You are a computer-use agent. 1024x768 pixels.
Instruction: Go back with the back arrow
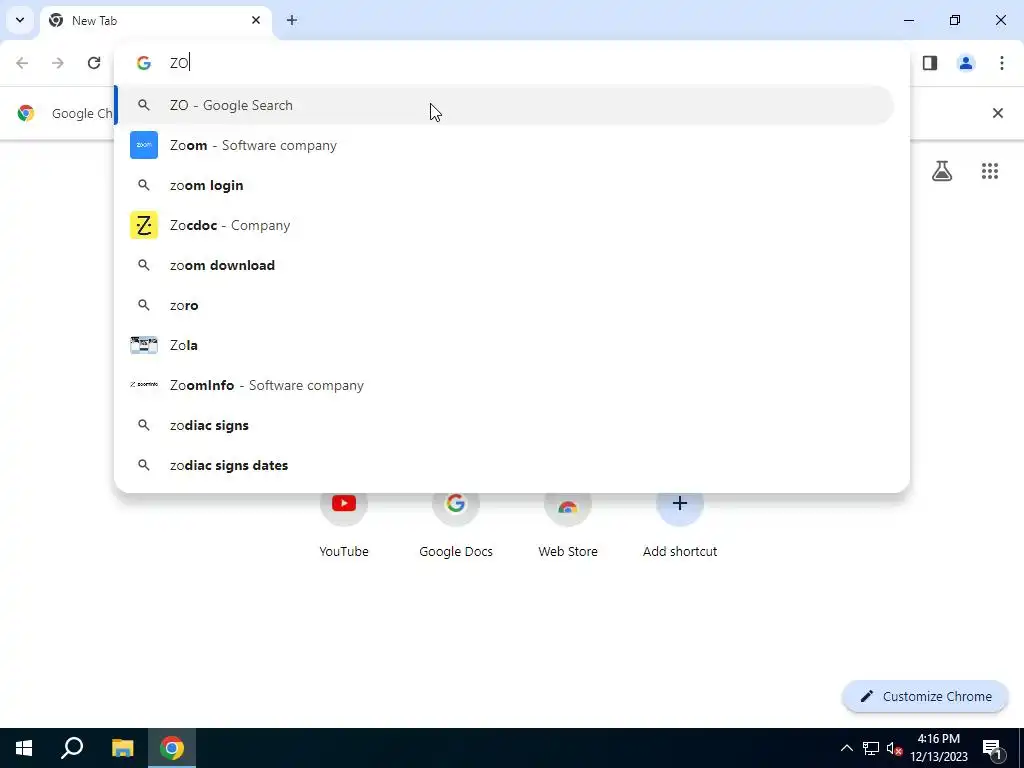click(22, 63)
